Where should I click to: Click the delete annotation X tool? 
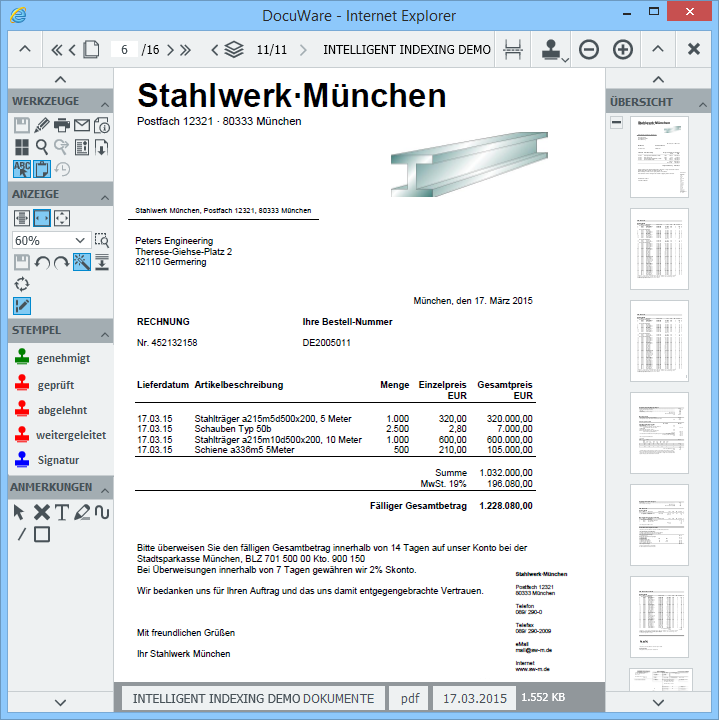pyautogui.click(x=42, y=512)
